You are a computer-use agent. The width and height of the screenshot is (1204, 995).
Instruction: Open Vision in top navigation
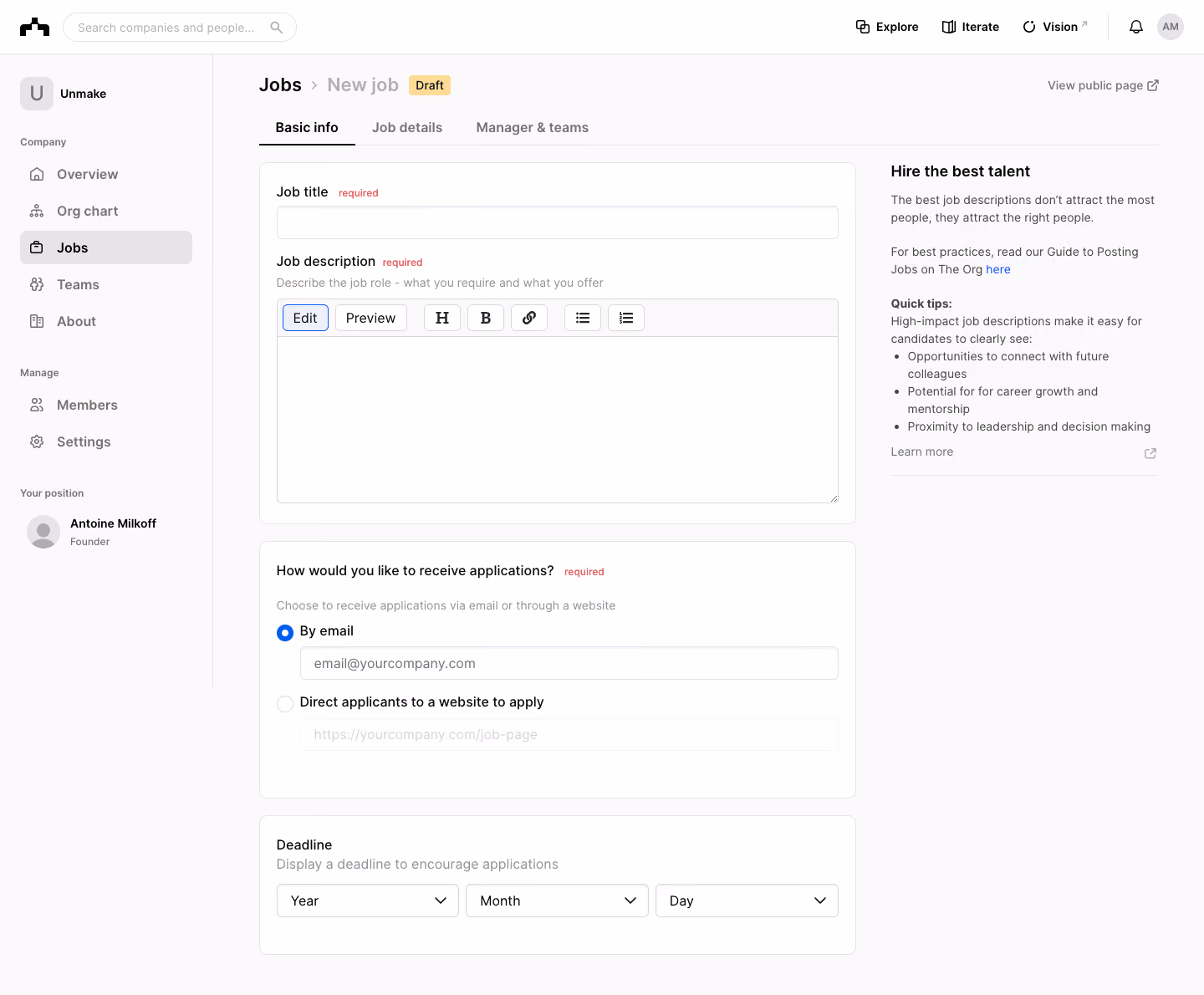click(x=1055, y=27)
